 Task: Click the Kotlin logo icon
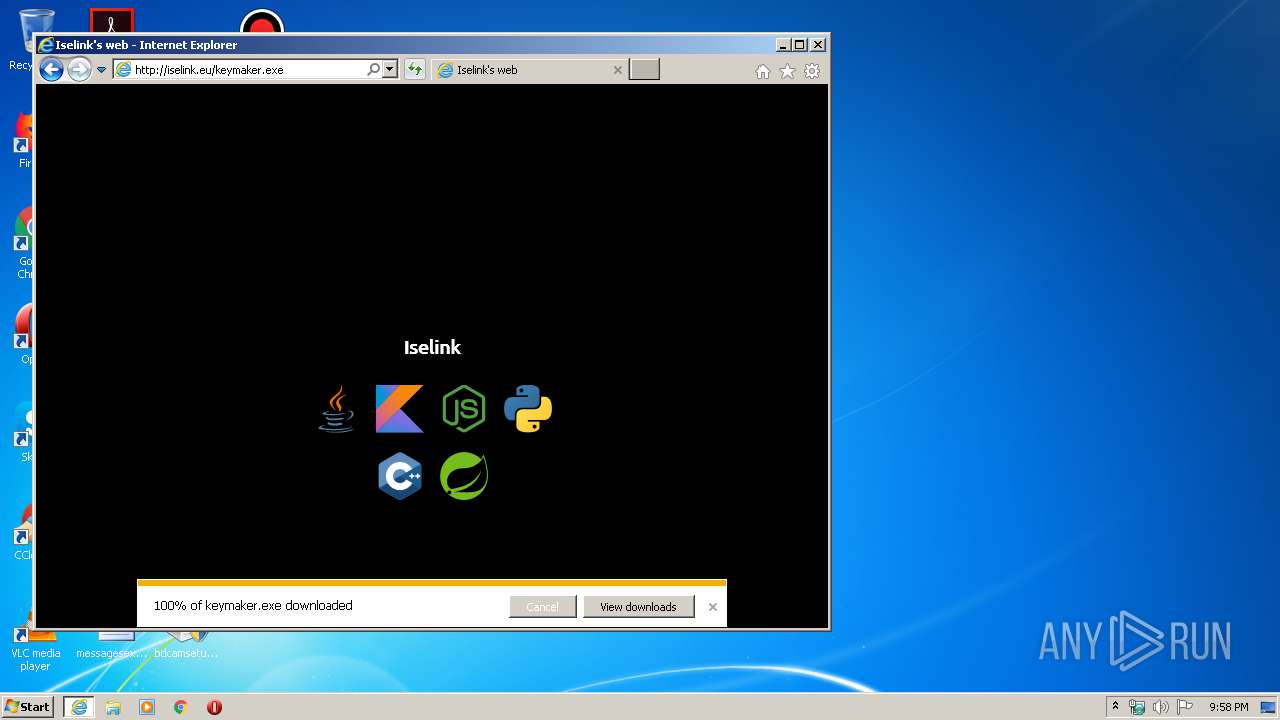point(400,409)
